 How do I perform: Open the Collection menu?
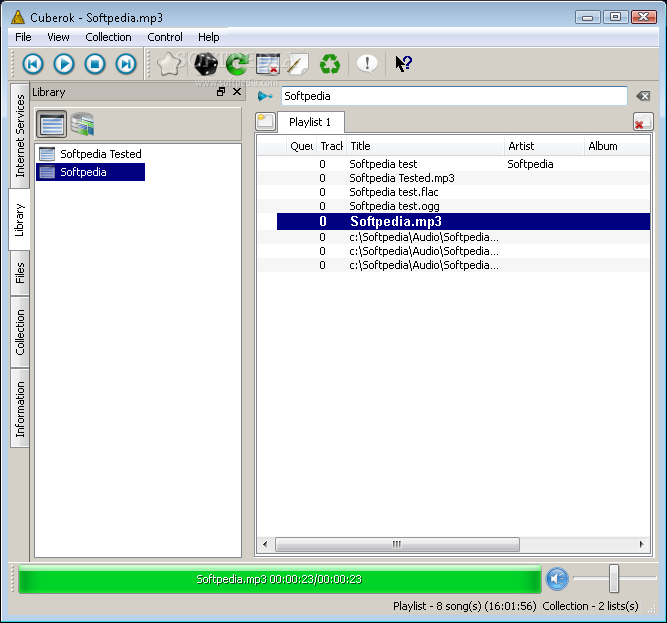(108, 37)
